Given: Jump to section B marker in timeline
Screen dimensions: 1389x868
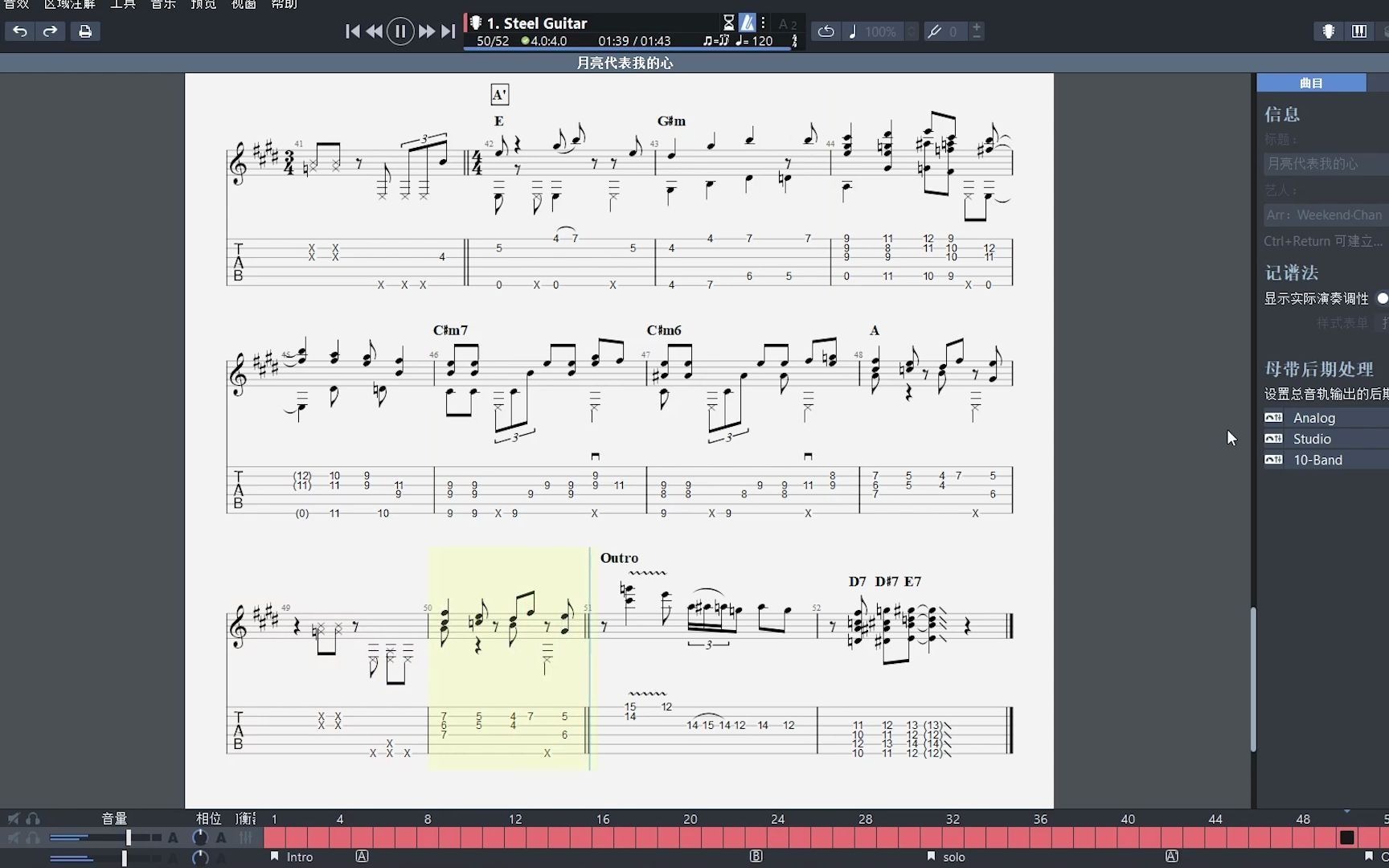Looking at the screenshot, I should coord(756,857).
